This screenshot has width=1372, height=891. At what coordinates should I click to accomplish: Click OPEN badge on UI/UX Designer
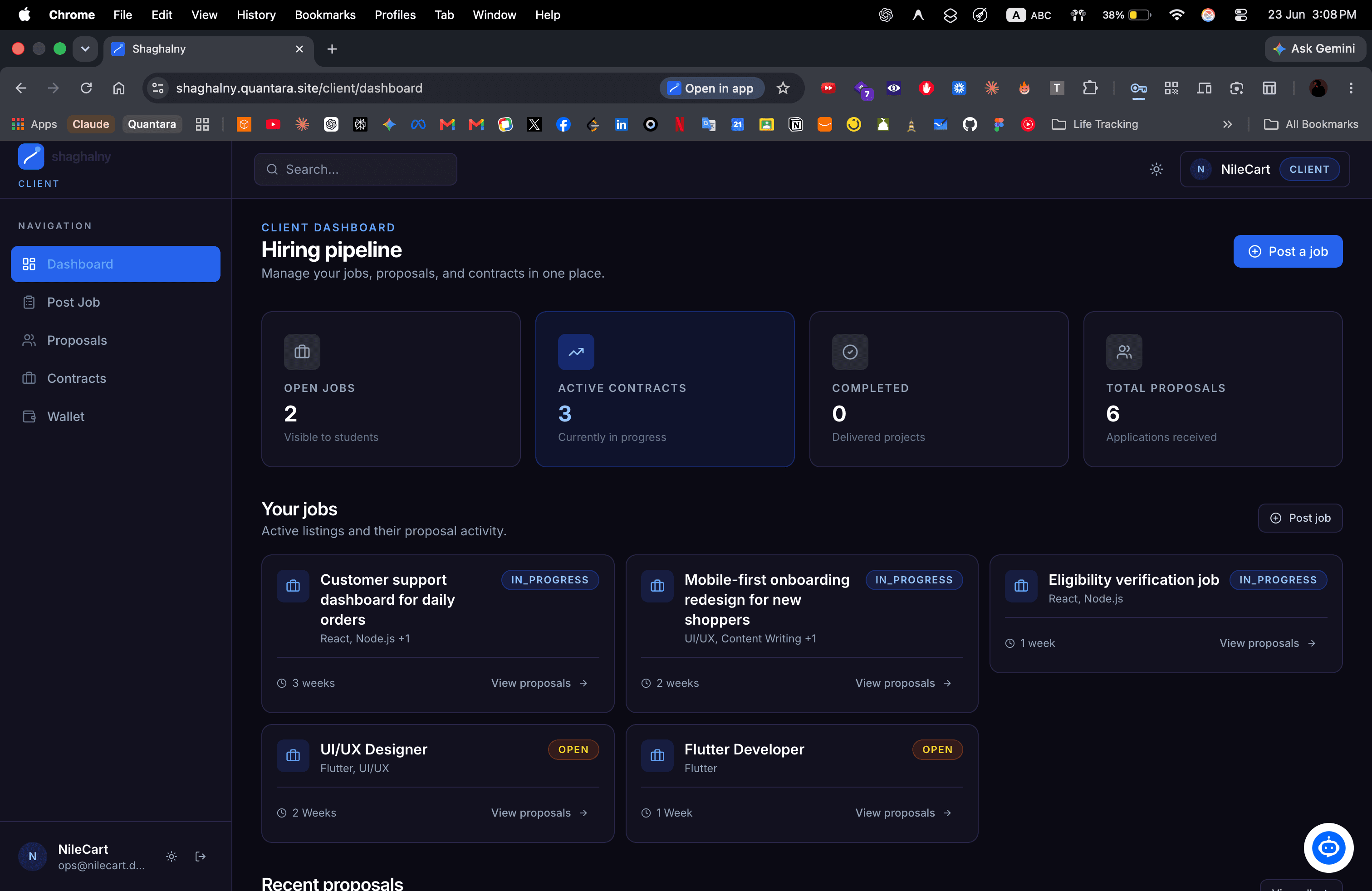point(573,749)
